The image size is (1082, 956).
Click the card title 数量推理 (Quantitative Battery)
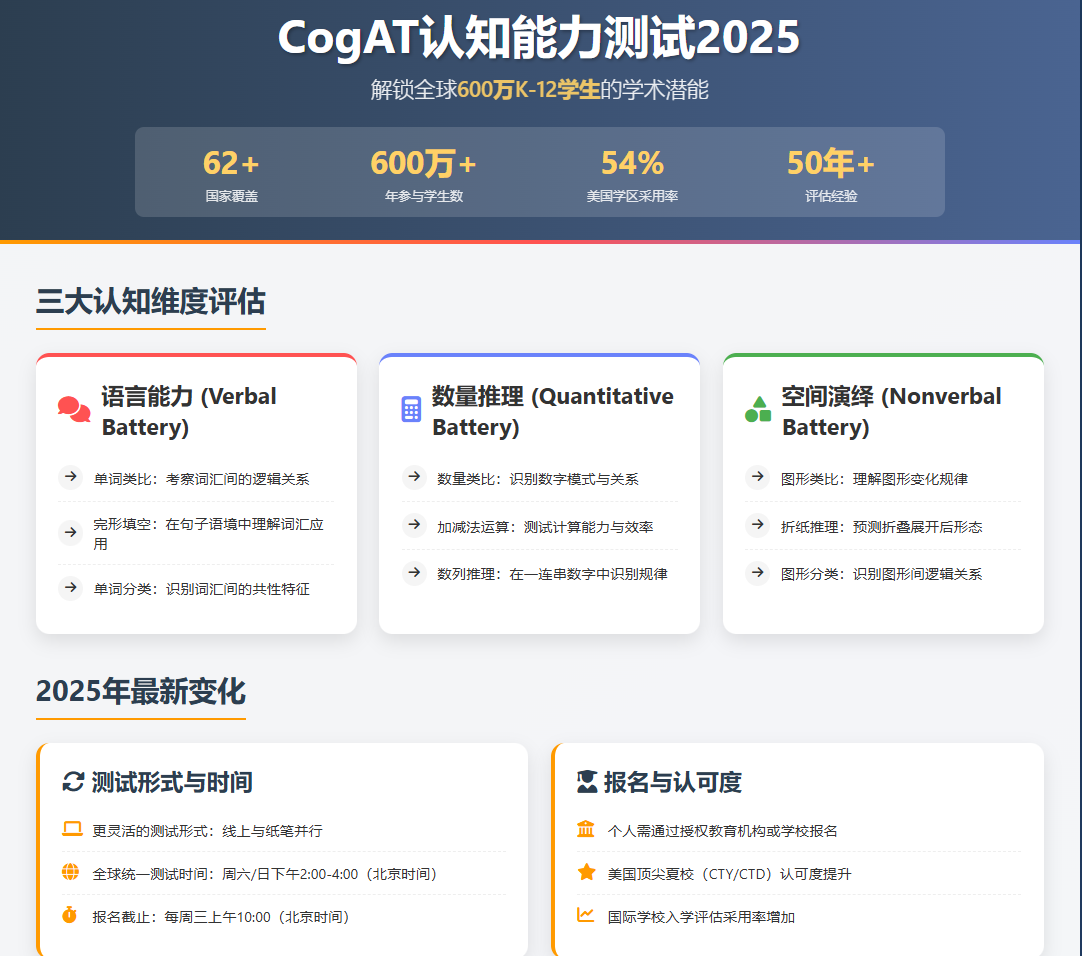click(x=553, y=411)
